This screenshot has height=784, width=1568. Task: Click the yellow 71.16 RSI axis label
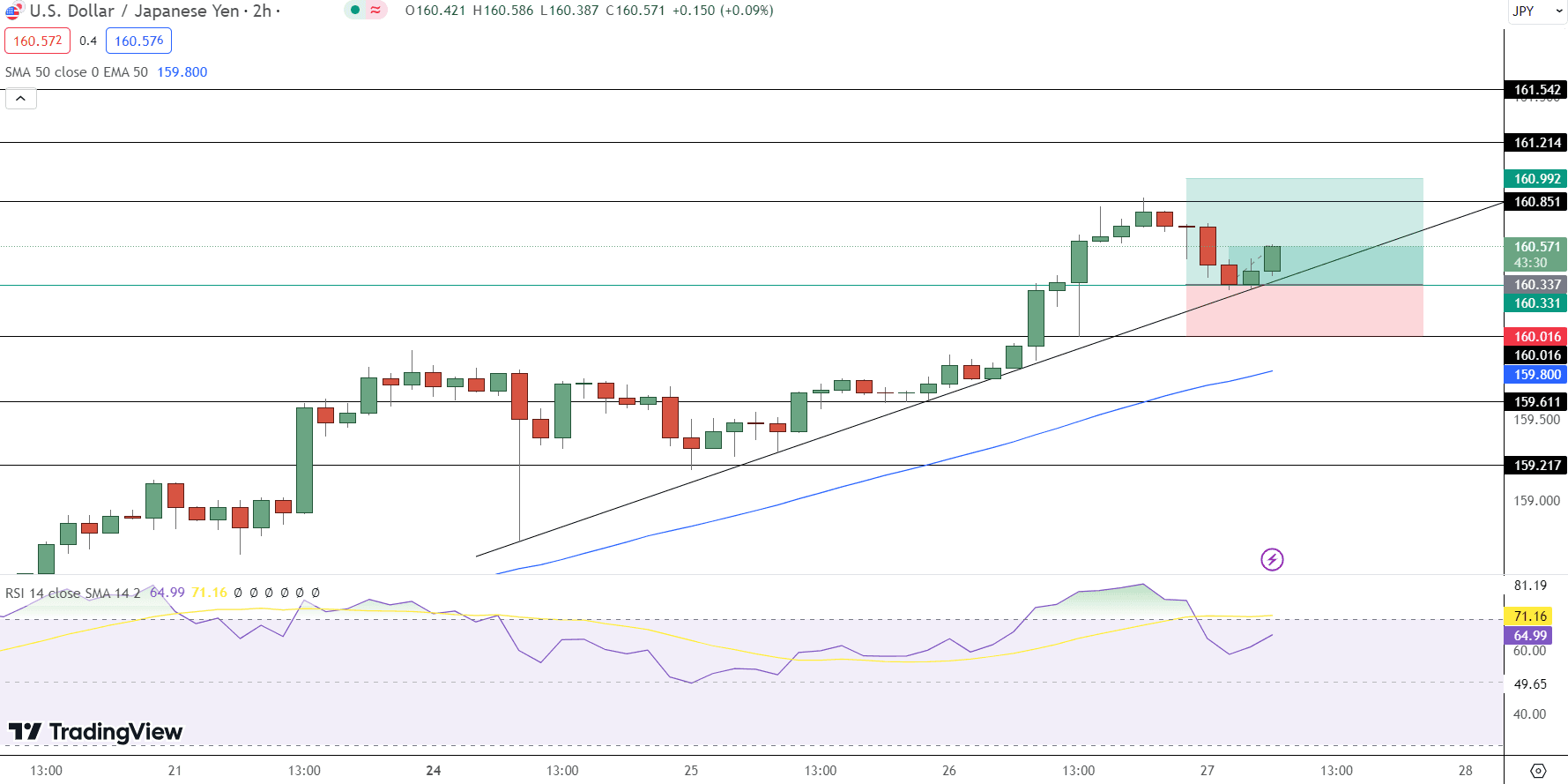1528,616
